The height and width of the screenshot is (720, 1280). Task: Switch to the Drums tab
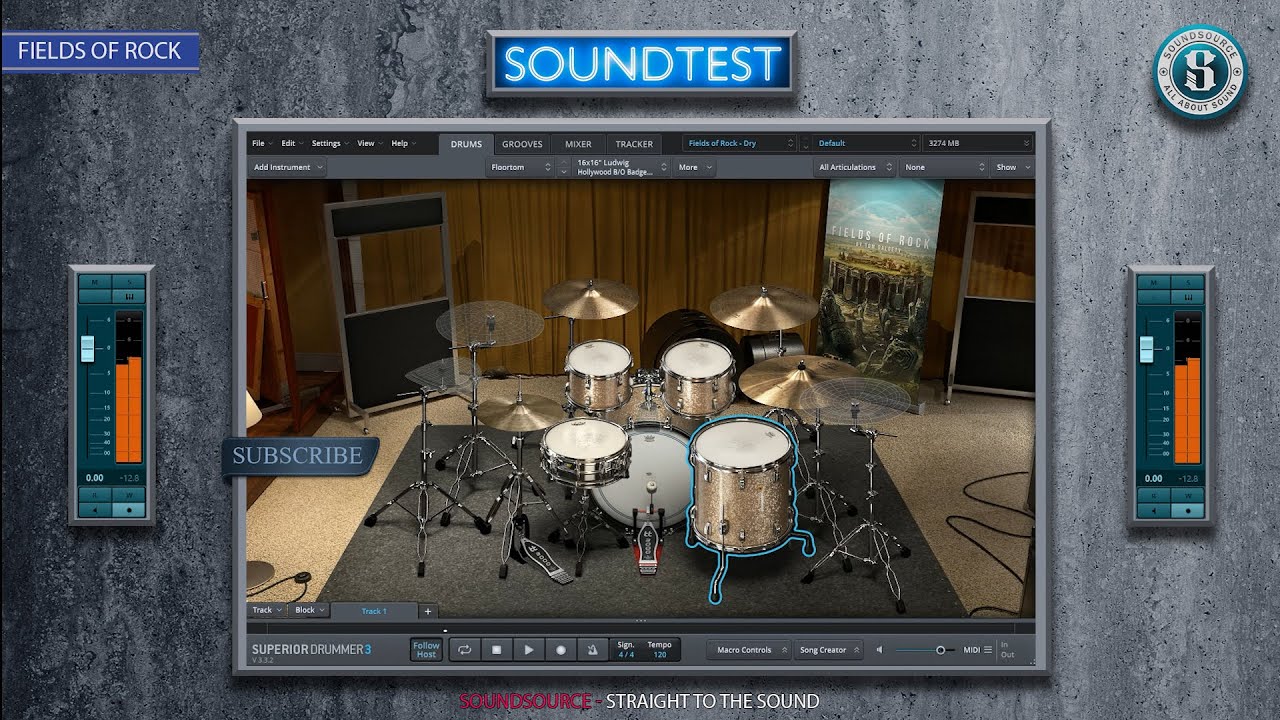(466, 144)
